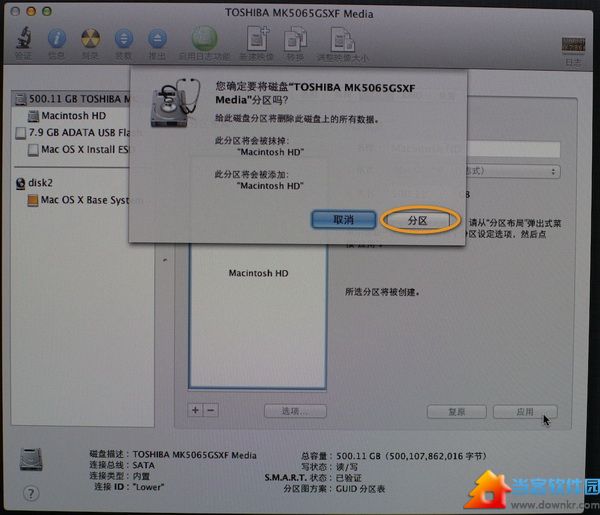
Task: Select the Macintosh HD partition block
Action: (x=258, y=316)
